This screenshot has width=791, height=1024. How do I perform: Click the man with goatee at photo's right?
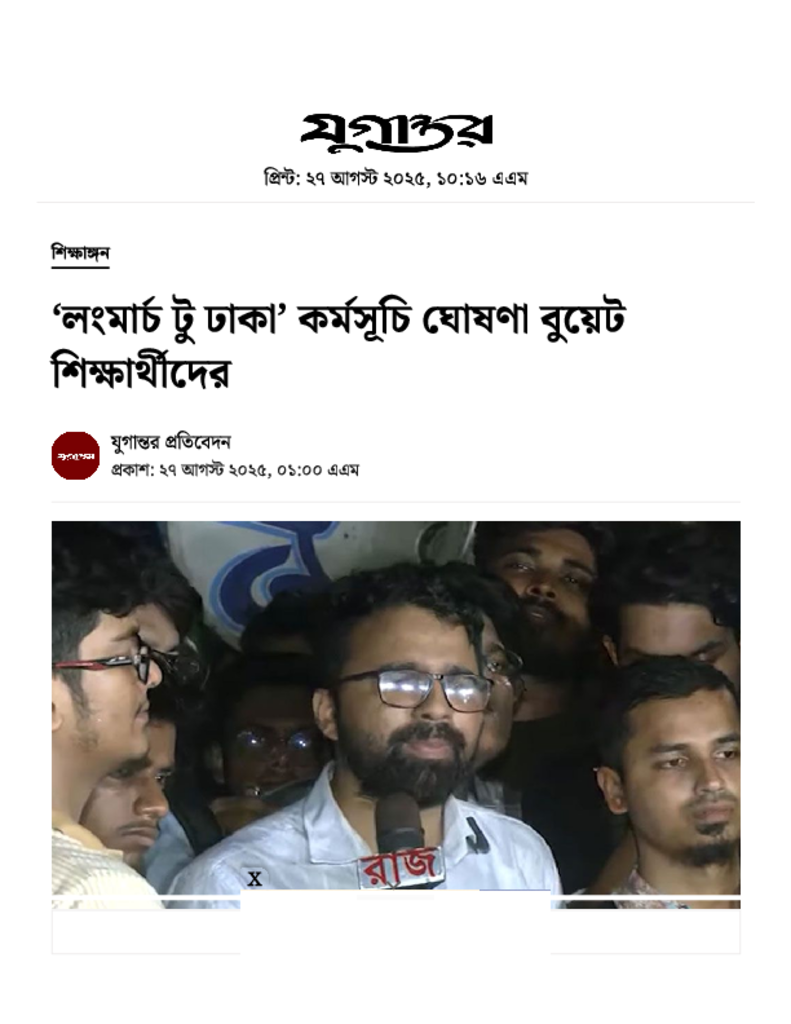click(676, 771)
